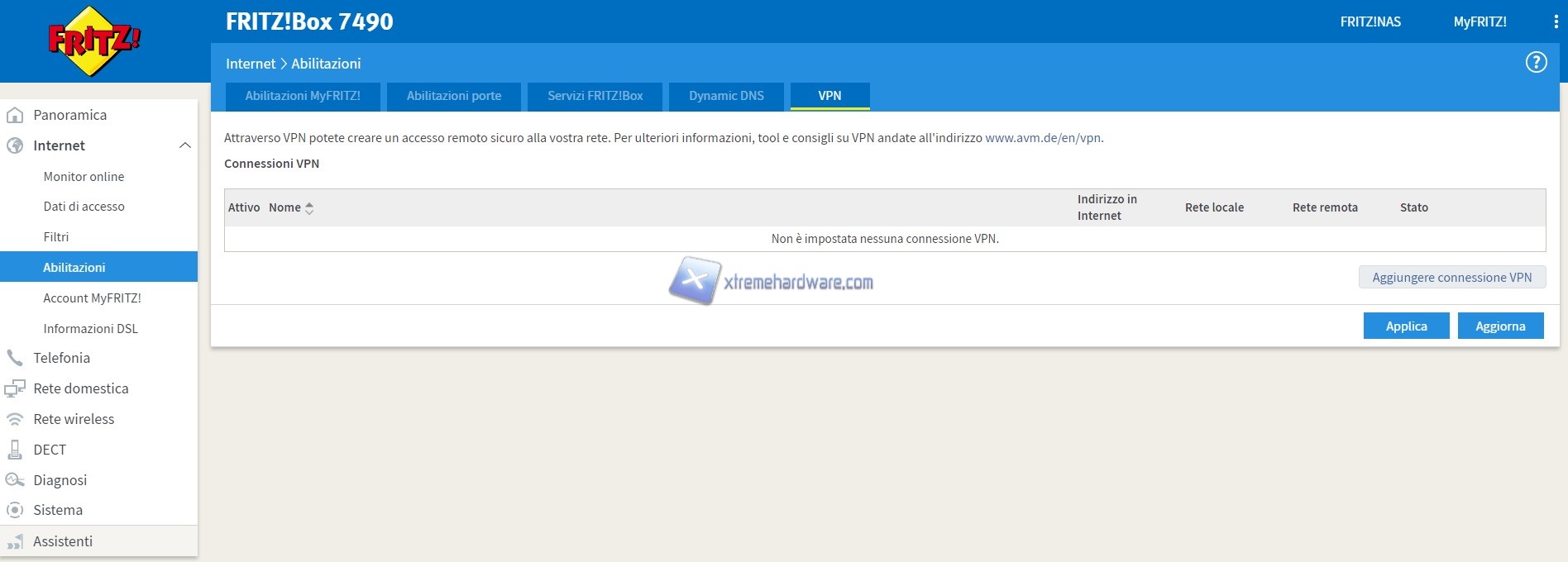Viewport: 1568px width, 562px height.
Task: Click the Rete wireless wifi icon
Action: (15, 419)
